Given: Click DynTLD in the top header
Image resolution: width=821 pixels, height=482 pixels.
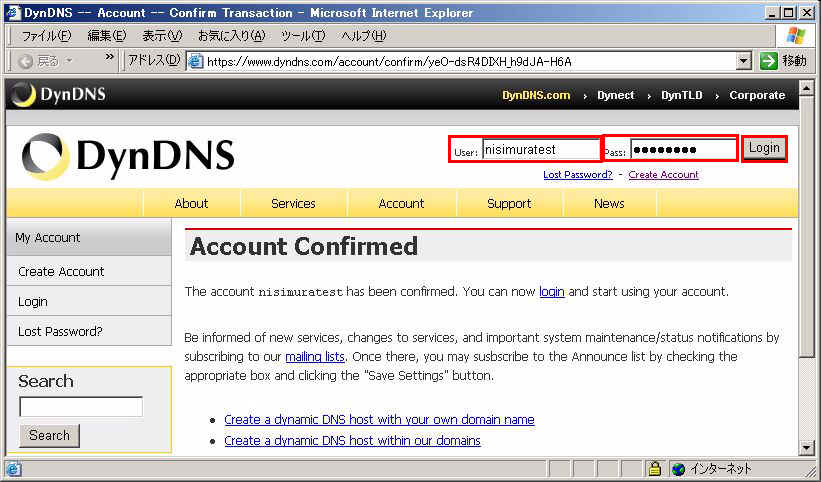Looking at the screenshot, I should tap(682, 95).
